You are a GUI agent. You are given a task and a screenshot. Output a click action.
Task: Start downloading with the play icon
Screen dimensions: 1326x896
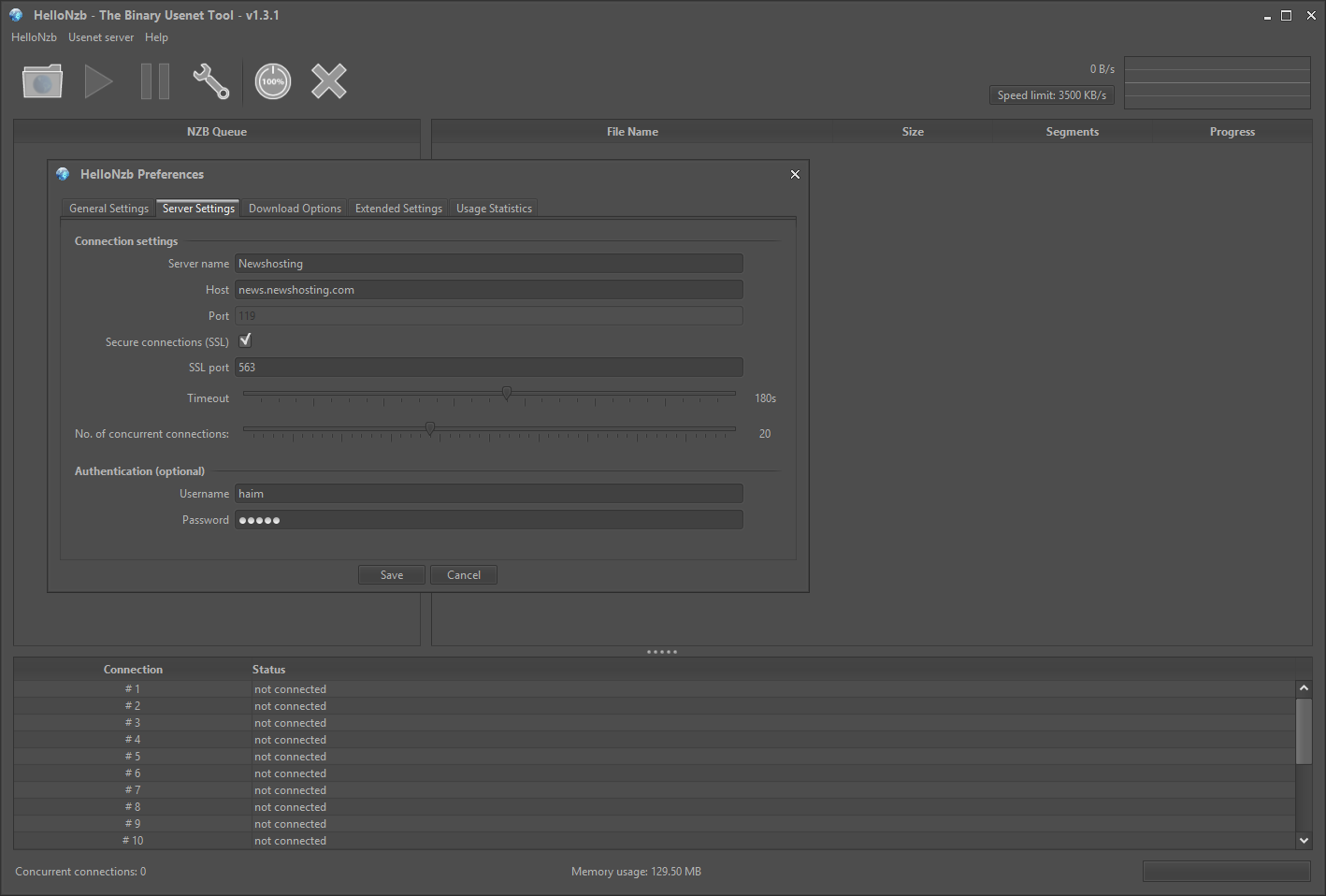98,81
